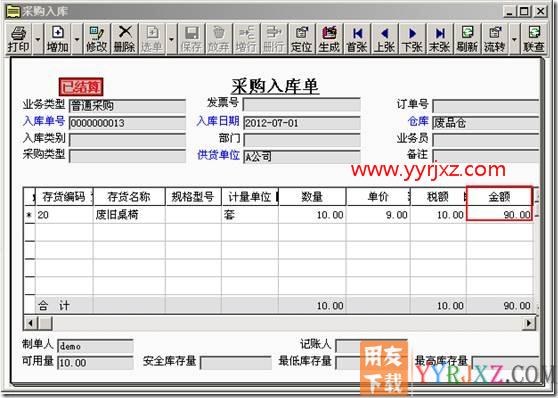This screenshot has width=558, height=398.
Task: Open the 选单 dropdown arrow
Action: coord(172,39)
